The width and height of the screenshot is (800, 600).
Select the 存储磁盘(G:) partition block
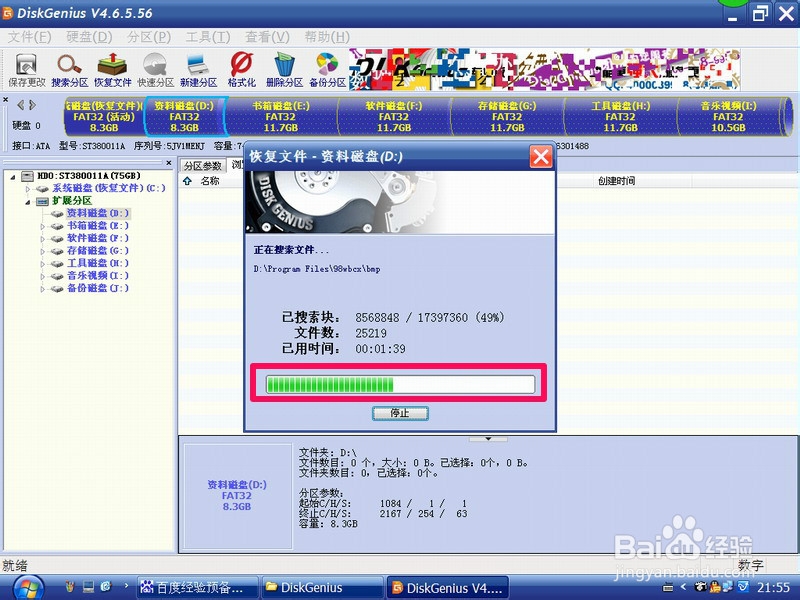coord(507,117)
